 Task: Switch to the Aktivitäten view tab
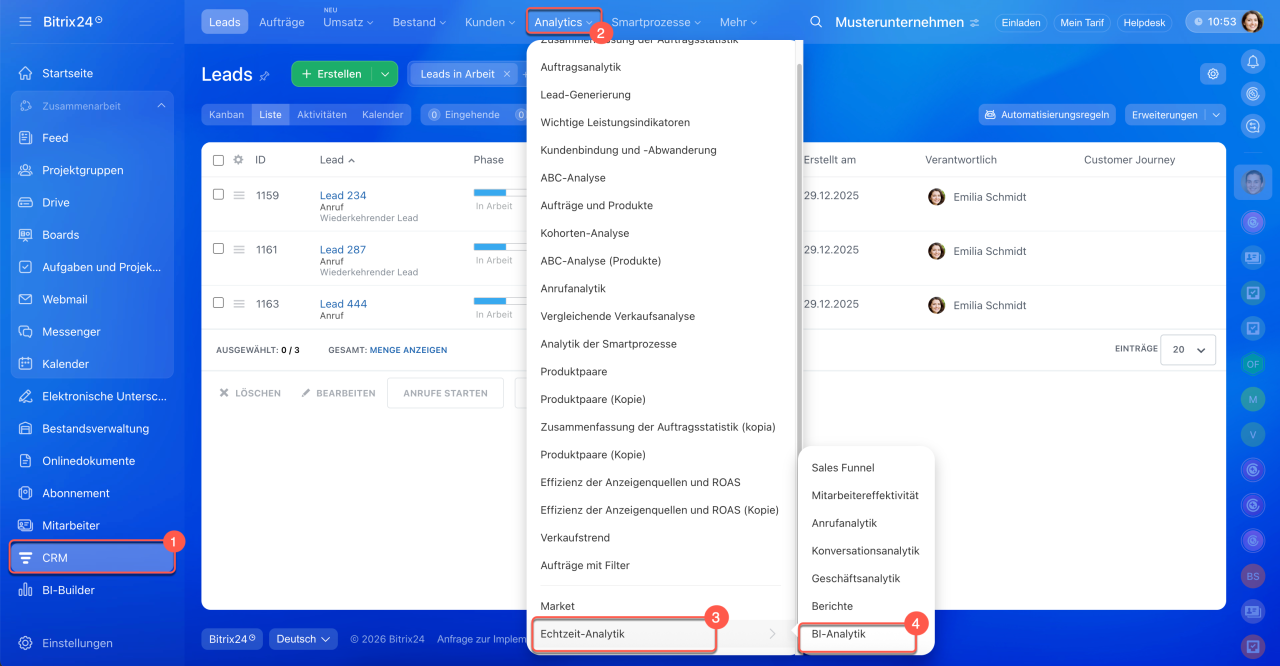point(322,115)
